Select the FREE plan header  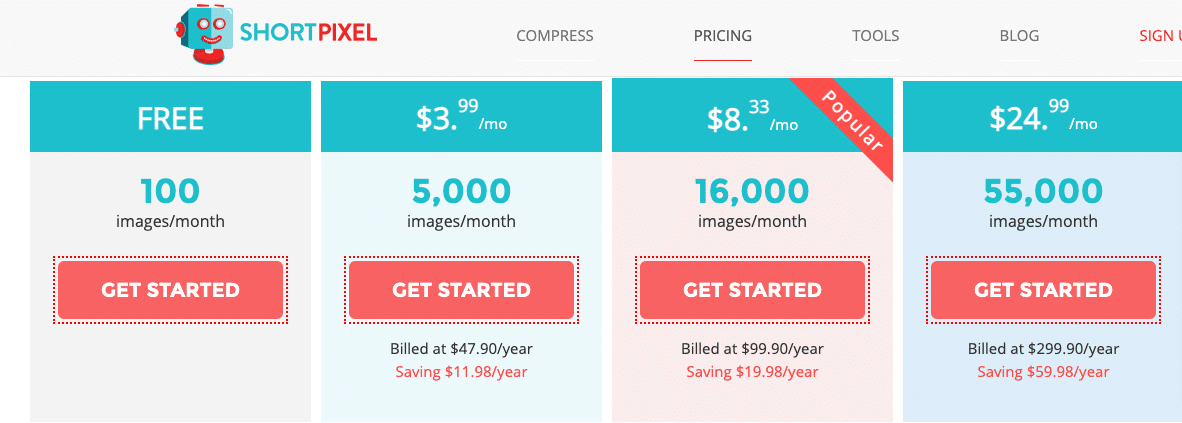tap(170, 117)
